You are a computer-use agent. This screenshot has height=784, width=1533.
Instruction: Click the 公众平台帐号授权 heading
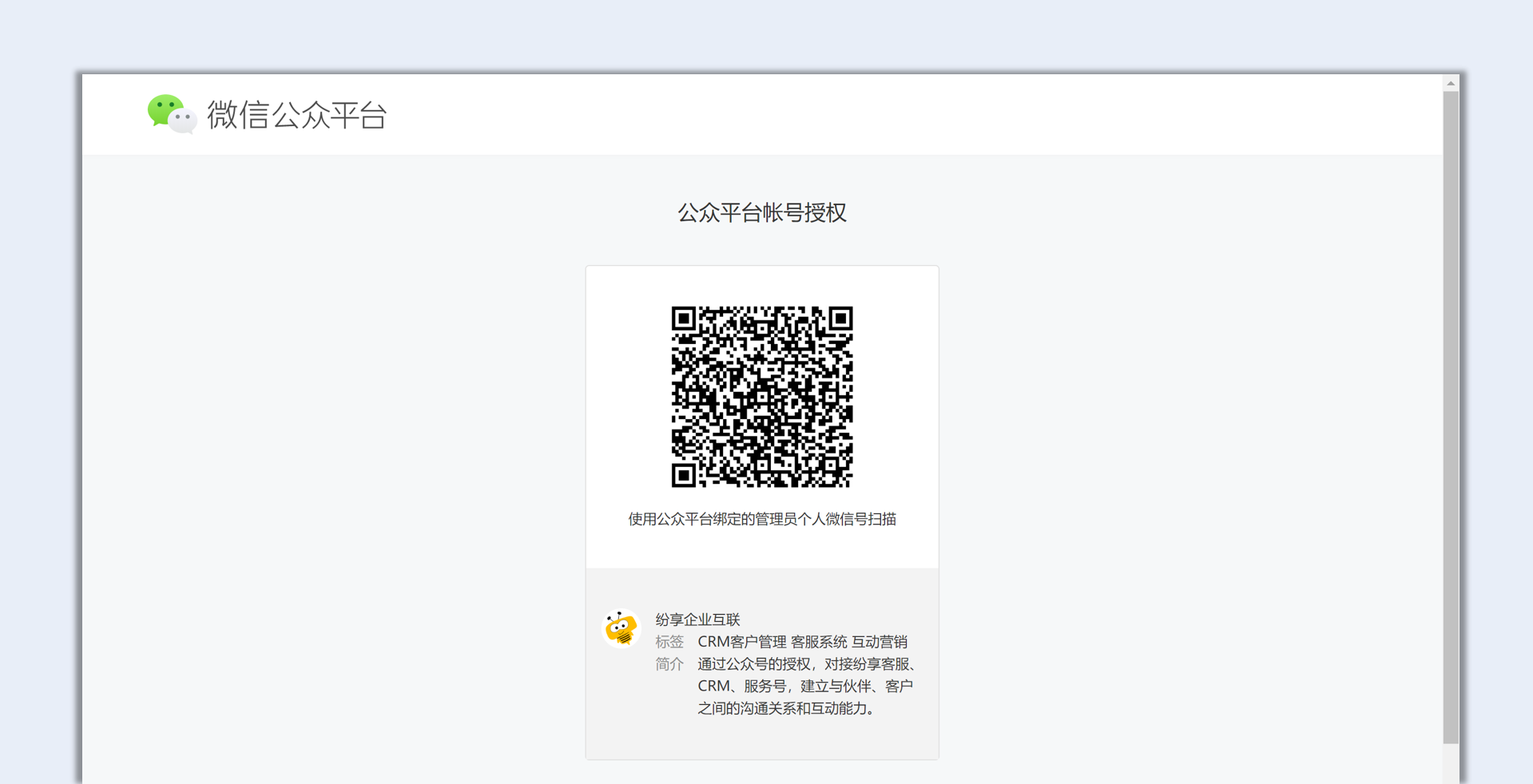click(x=762, y=213)
